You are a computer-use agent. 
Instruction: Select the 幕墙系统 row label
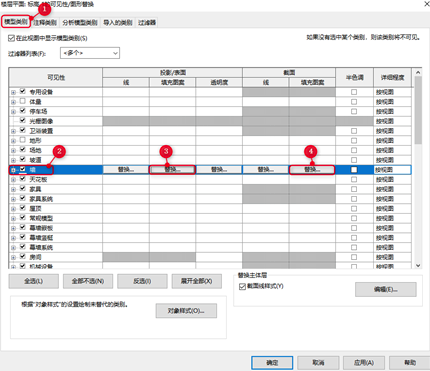coord(41,247)
